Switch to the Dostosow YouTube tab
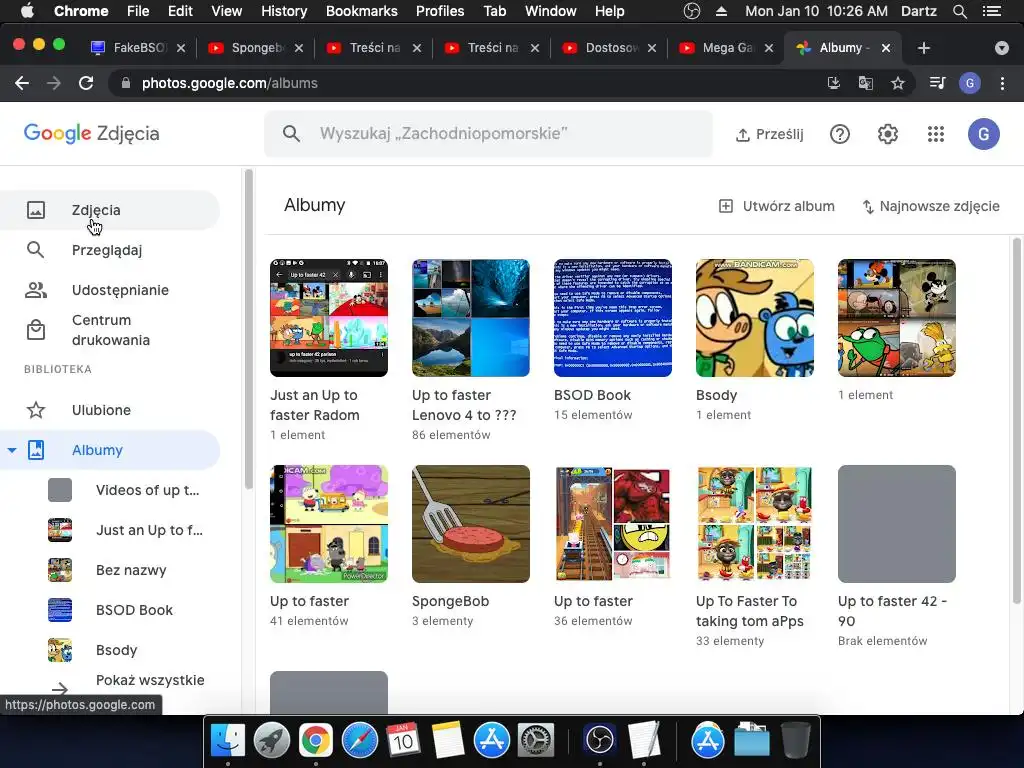This screenshot has width=1024, height=768. 609,48
